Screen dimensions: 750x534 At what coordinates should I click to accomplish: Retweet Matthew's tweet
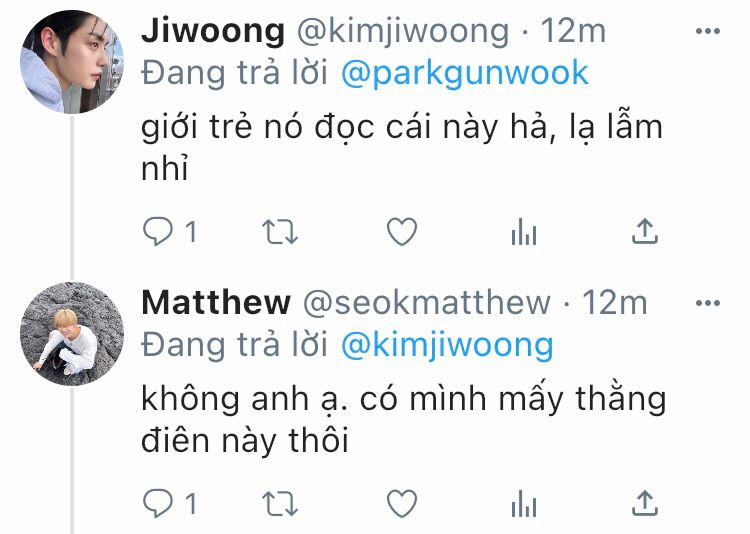[280, 504]
